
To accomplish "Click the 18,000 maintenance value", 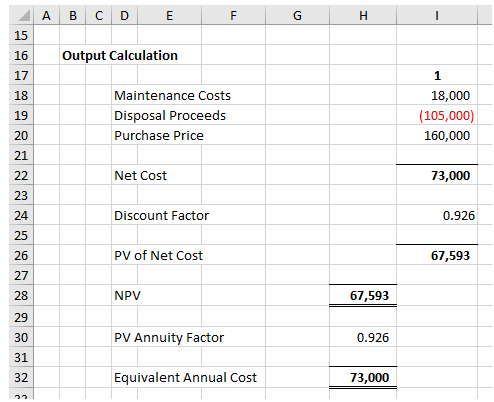I will (450, 95).
